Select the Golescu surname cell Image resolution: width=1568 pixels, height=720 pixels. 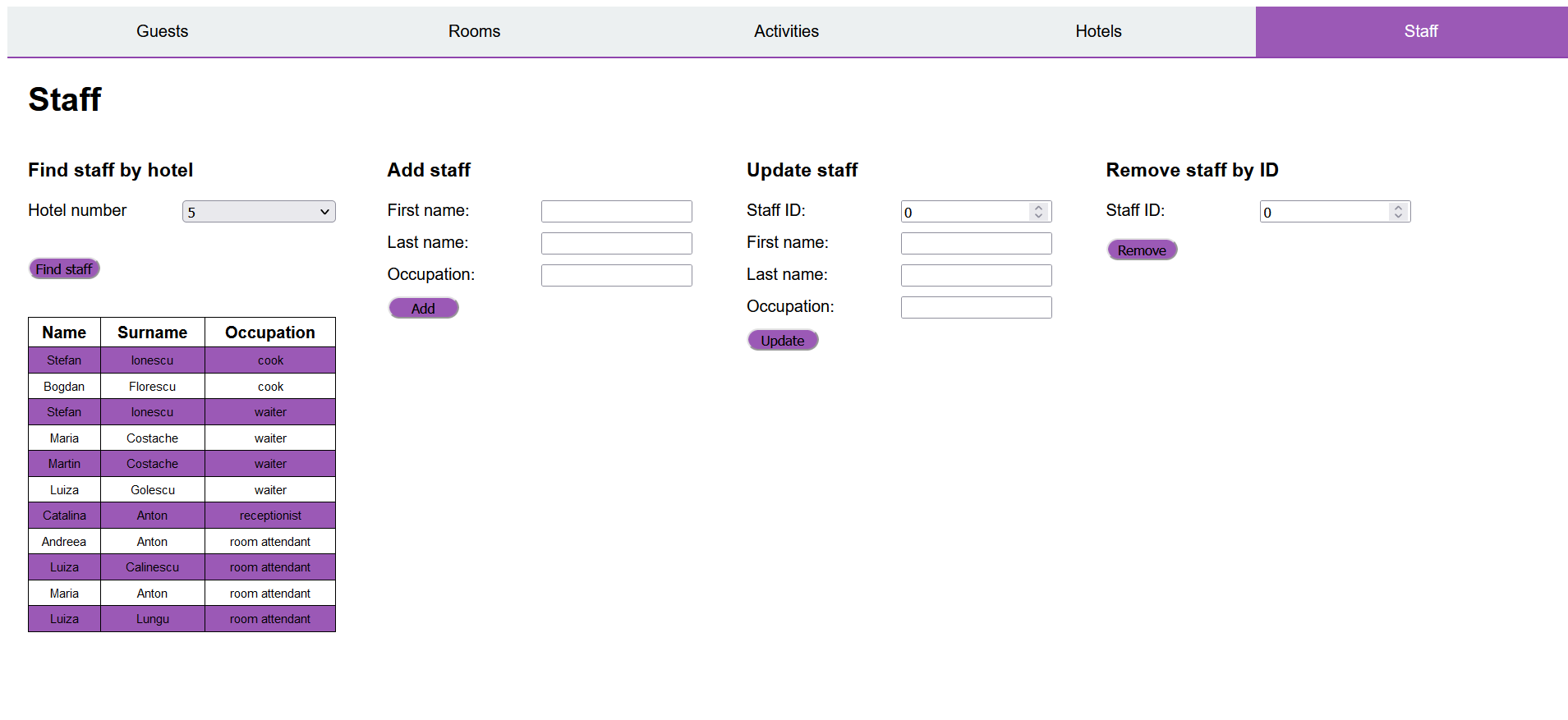(x=153, y=489)
